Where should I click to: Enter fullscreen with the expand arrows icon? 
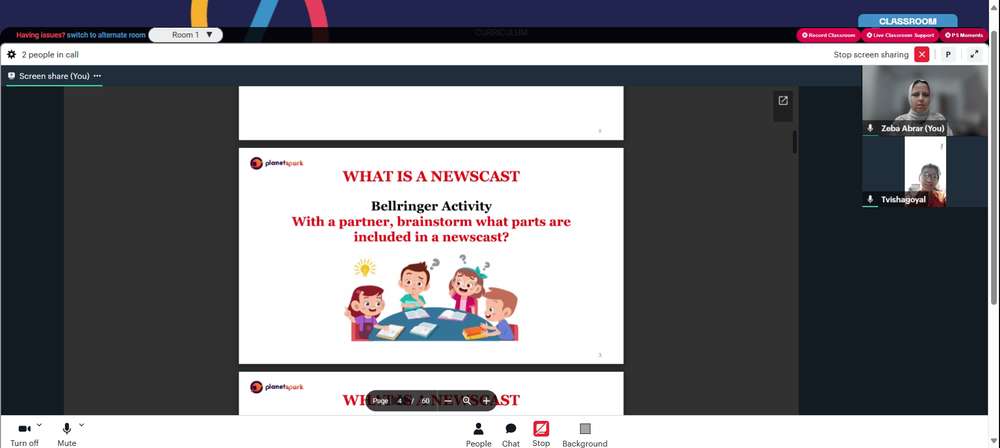[974, 54]
